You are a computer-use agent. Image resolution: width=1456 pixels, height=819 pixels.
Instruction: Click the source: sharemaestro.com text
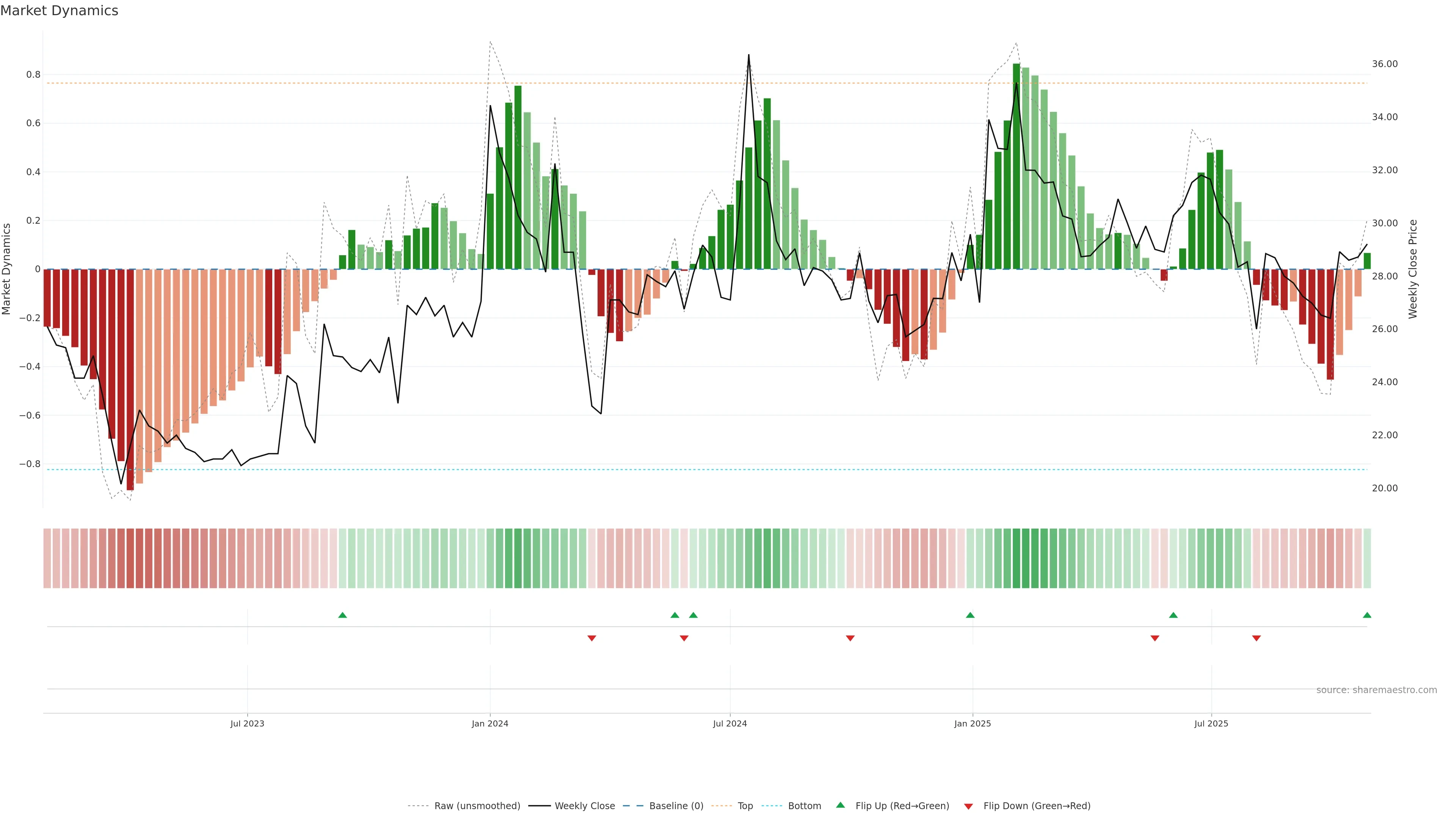pos(1376,690)
